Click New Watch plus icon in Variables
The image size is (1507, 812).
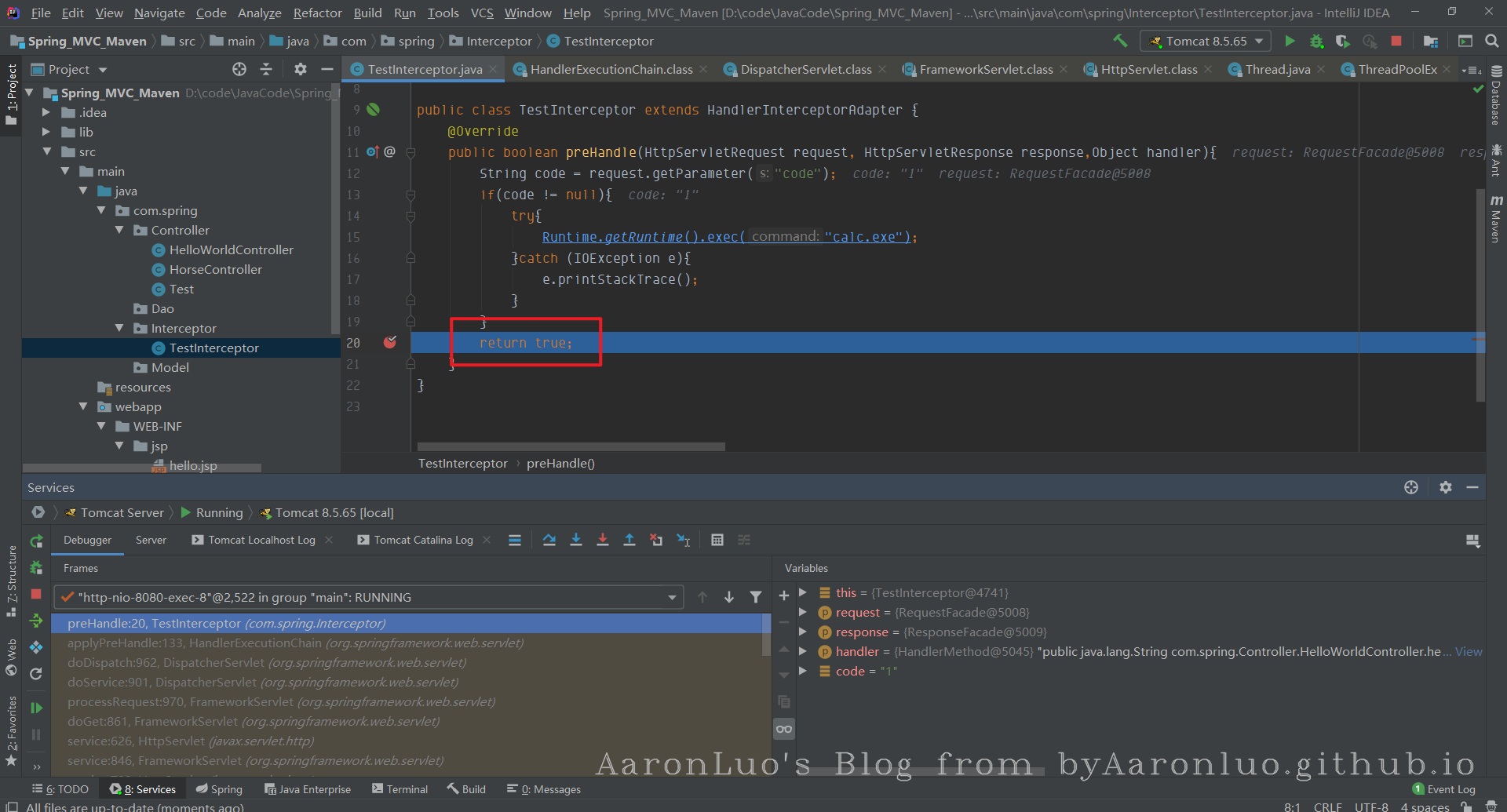click(783, 595)
